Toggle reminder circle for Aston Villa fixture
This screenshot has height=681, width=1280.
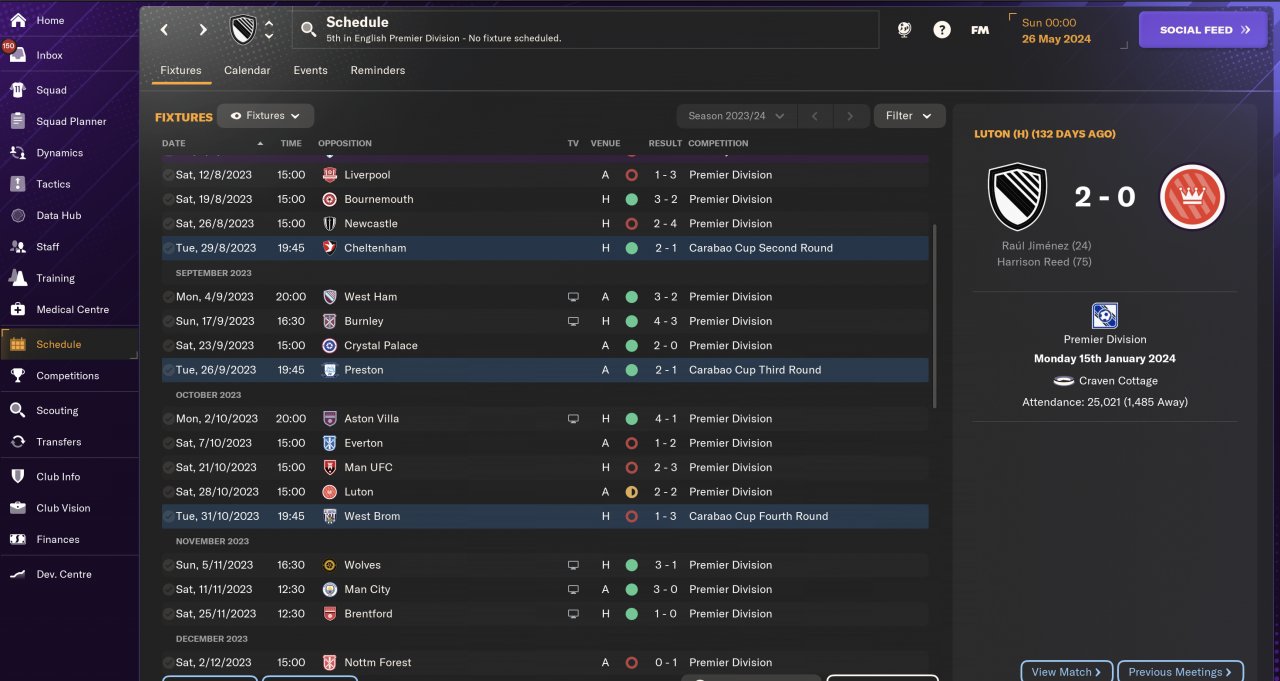(168, 419)
